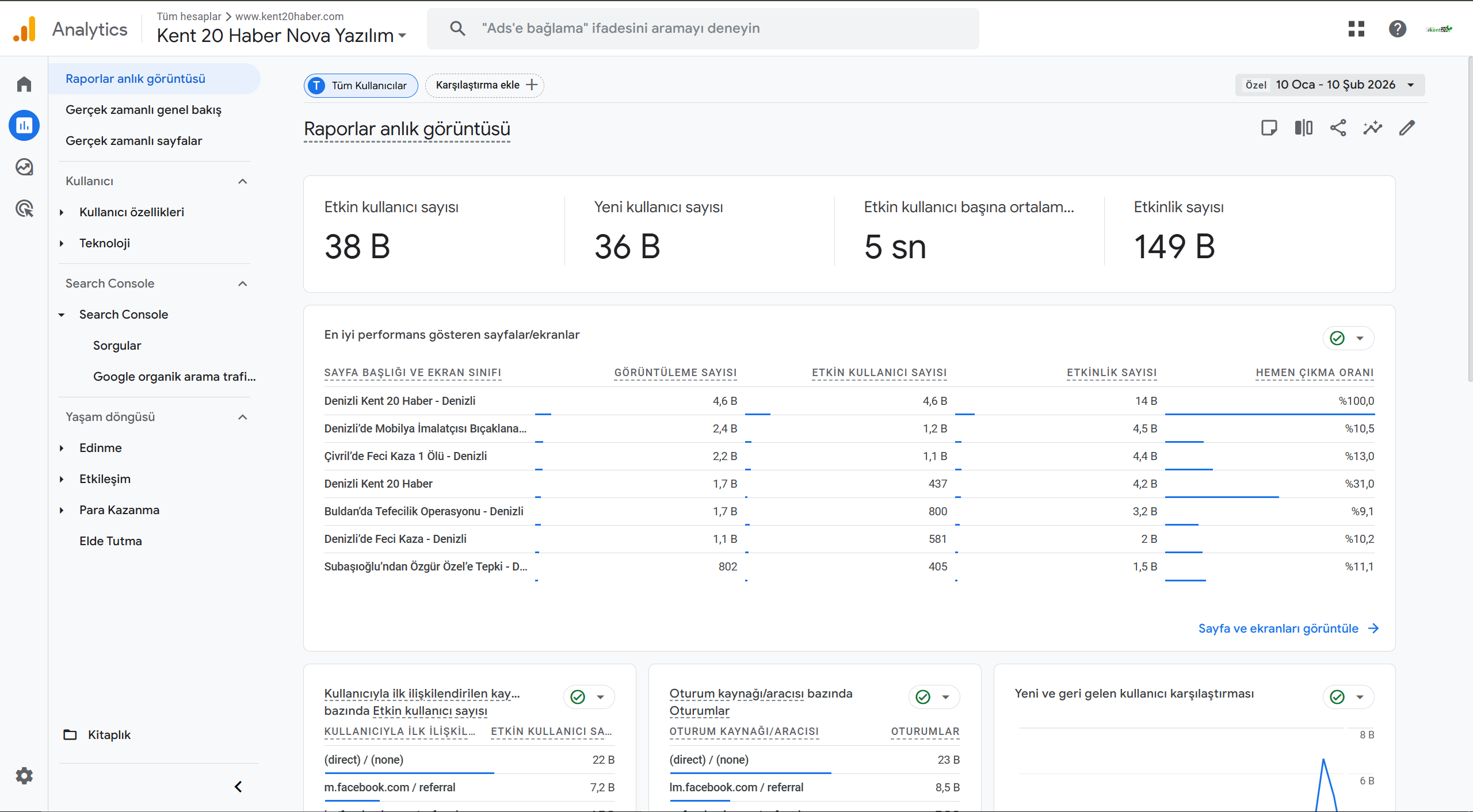This screenshot has width=1473, height=812.
Task: Toggle the green check on new vs returning card
Action: [x=1337, y=697]
